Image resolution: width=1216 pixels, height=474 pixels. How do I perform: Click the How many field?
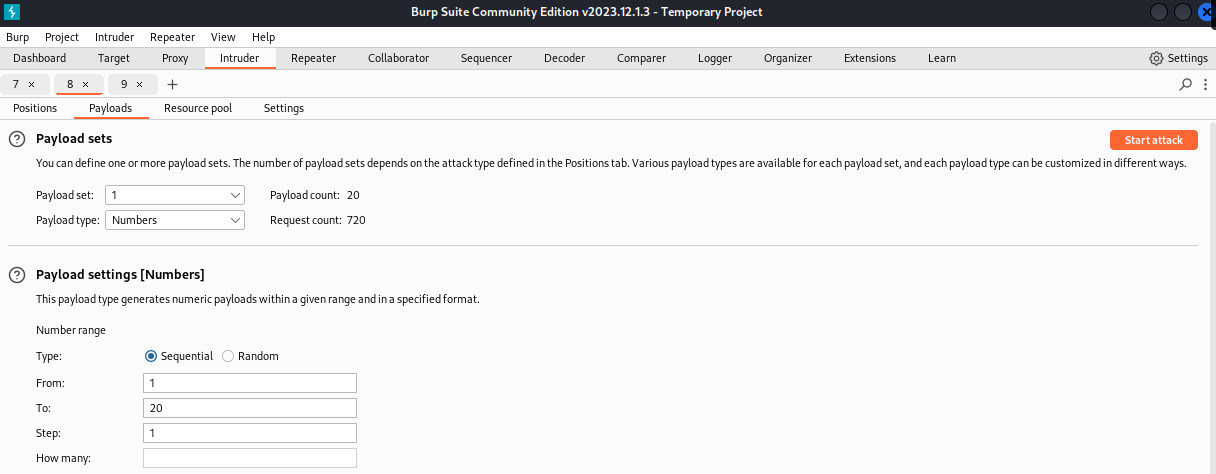(250, 458)
